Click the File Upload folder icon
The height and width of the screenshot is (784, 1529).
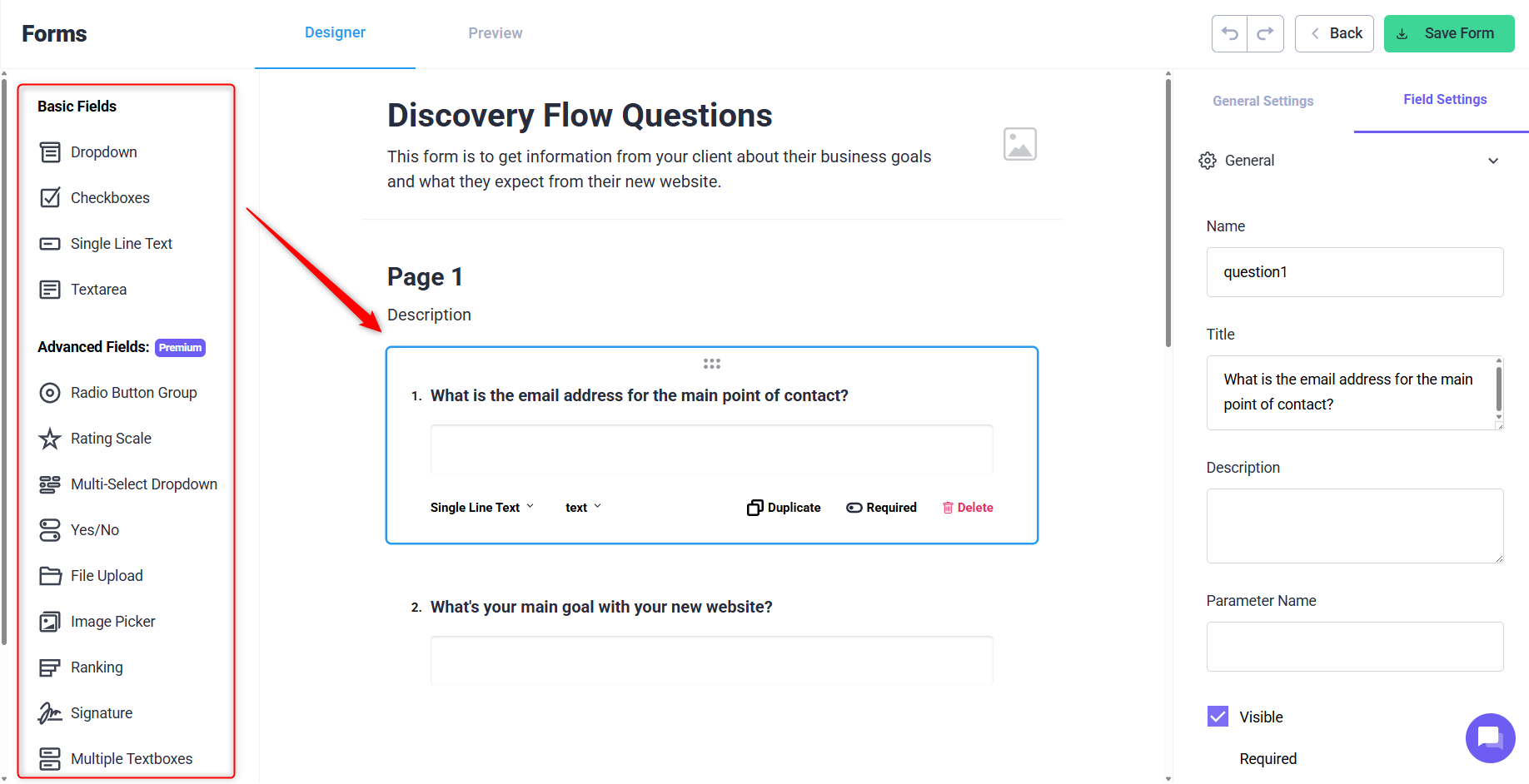(50, 576)
